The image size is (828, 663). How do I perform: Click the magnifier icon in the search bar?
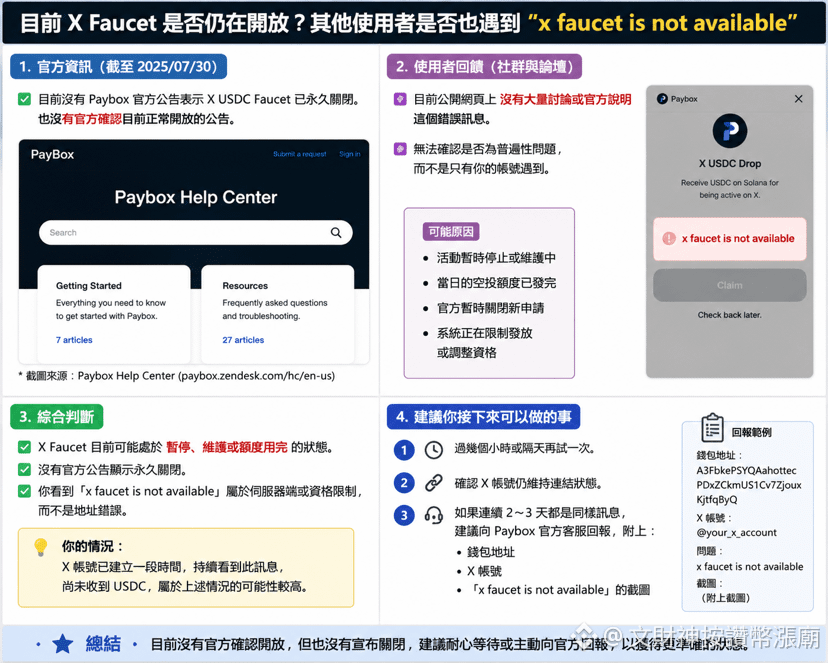point(336,233)
